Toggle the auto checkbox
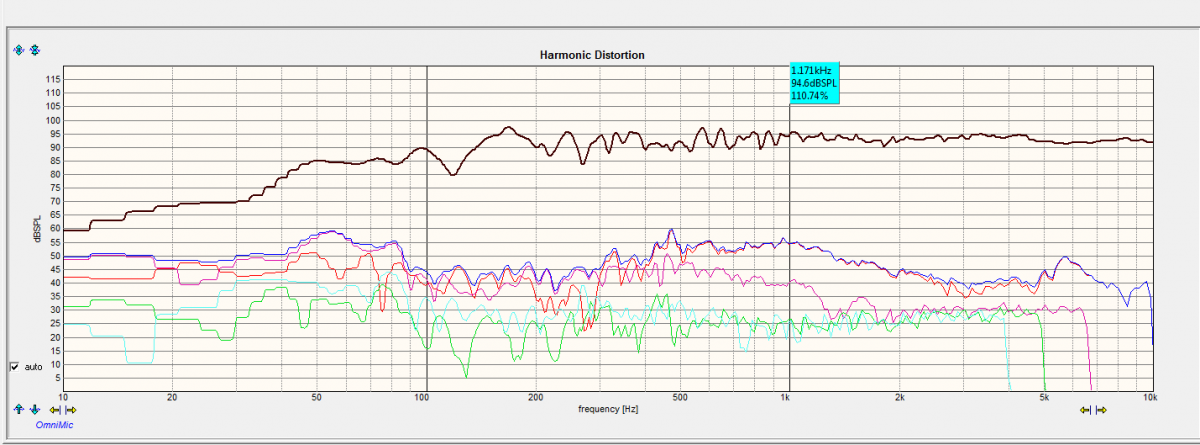The height and width of the screenshot is (445, 1200). pos(15,367)
